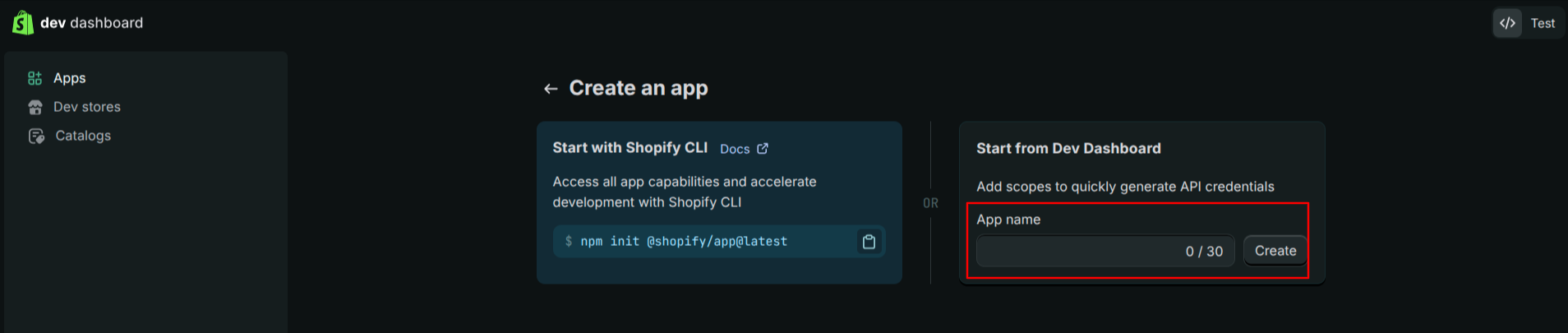Click the npm init command text
The width and height of the screenshot is (1568, 333).
click(684, 242)
